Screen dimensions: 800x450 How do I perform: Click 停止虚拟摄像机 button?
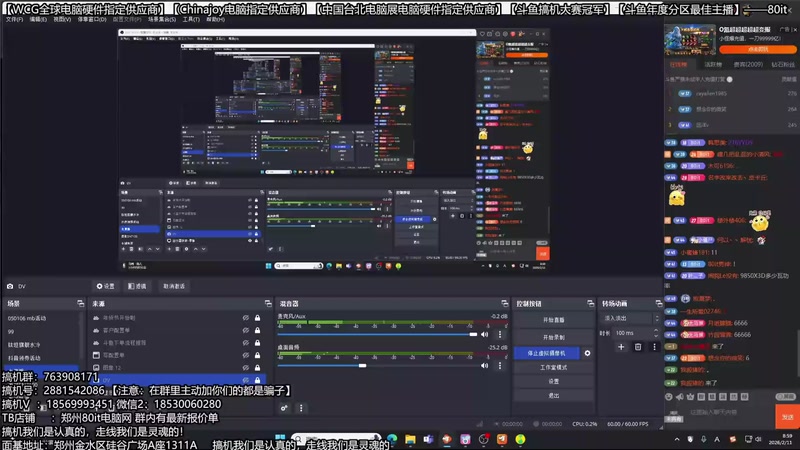coord(546,353)
